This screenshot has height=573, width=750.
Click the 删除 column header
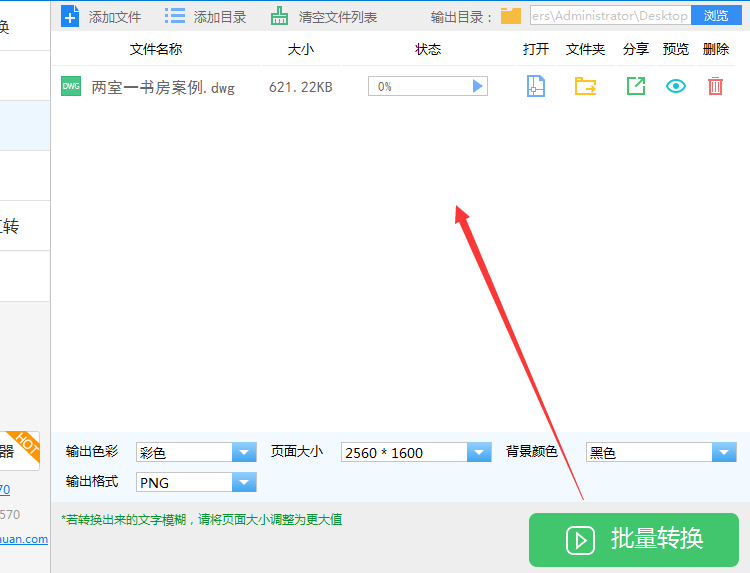coord(716,49)
